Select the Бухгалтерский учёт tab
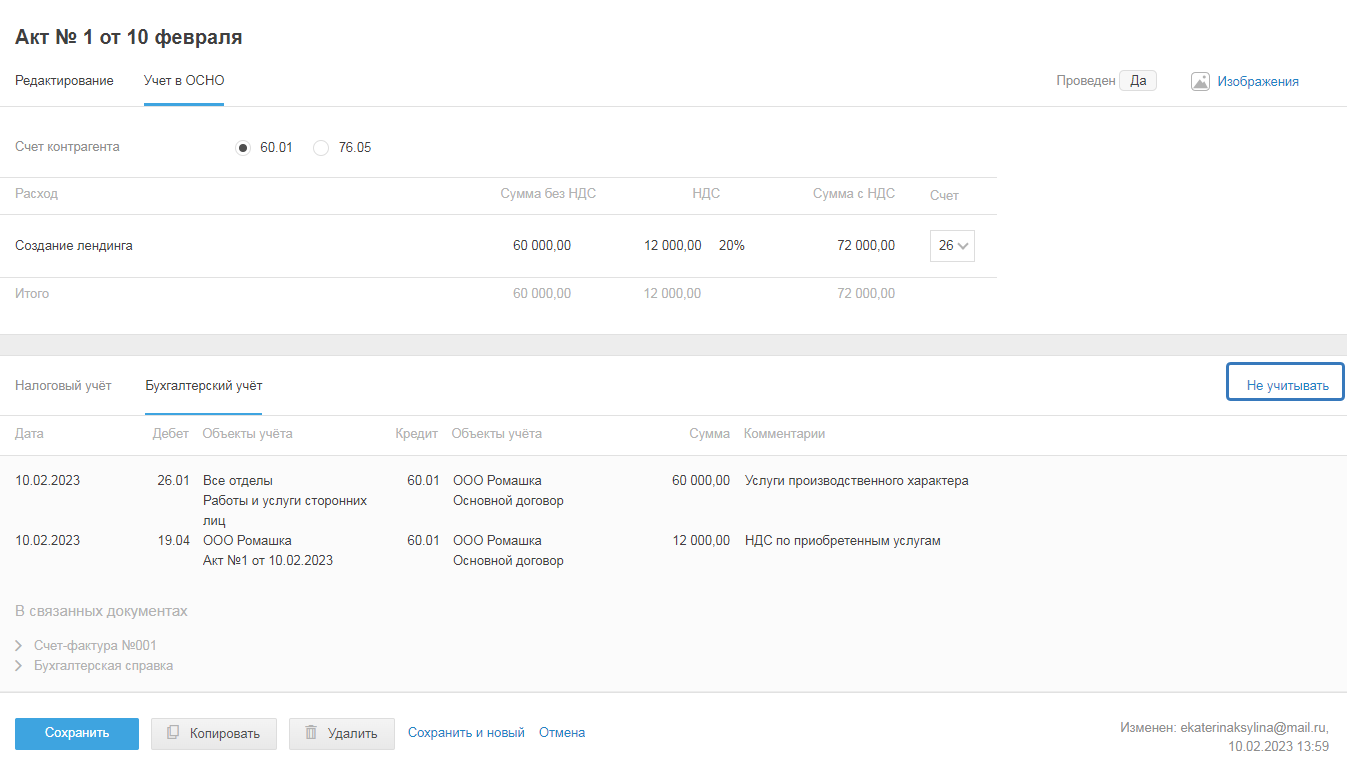1347x767 pixels. tap(203, 386)
